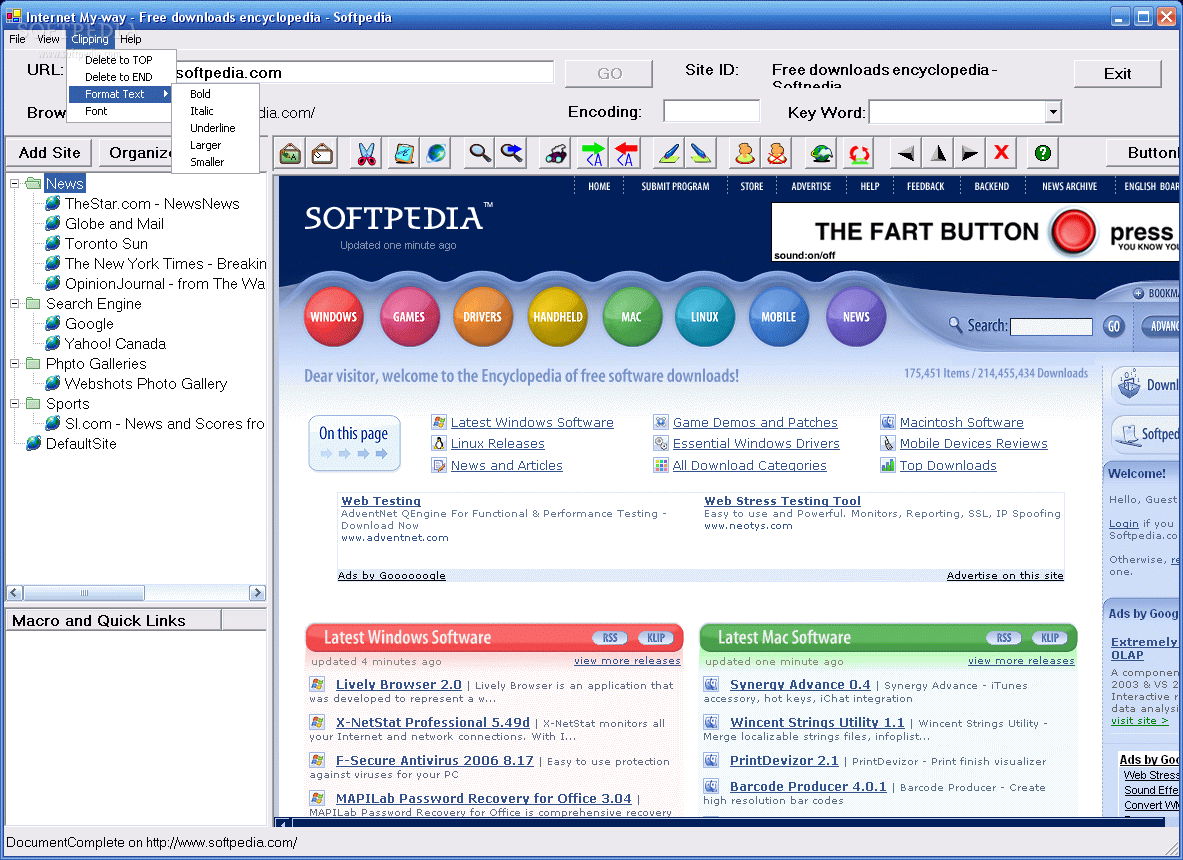Click the Linux category ball
The height and width of the screenshot is (860, 1183).
(705, 317)
